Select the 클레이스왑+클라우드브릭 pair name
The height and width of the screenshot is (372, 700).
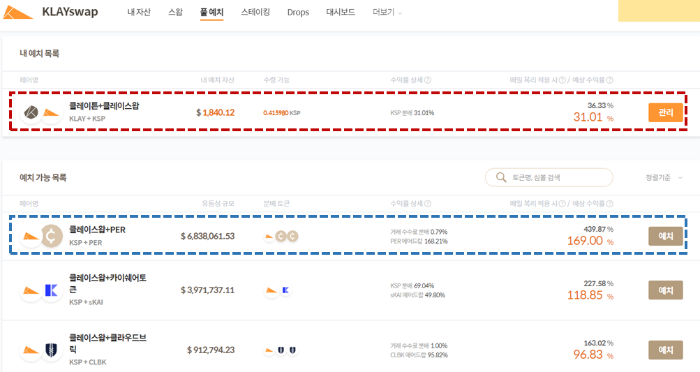(x=108, y=343)
